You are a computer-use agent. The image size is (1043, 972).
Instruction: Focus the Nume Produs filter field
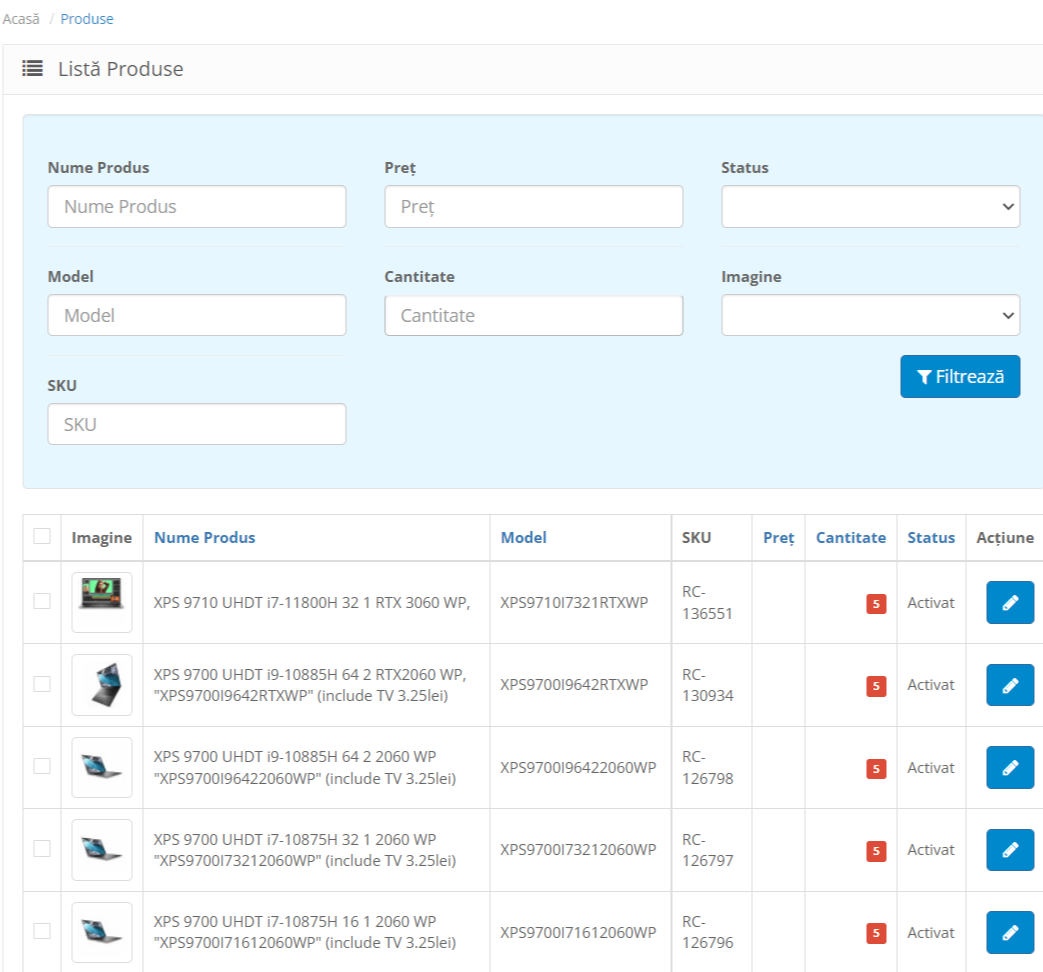[x=196, y=206]
